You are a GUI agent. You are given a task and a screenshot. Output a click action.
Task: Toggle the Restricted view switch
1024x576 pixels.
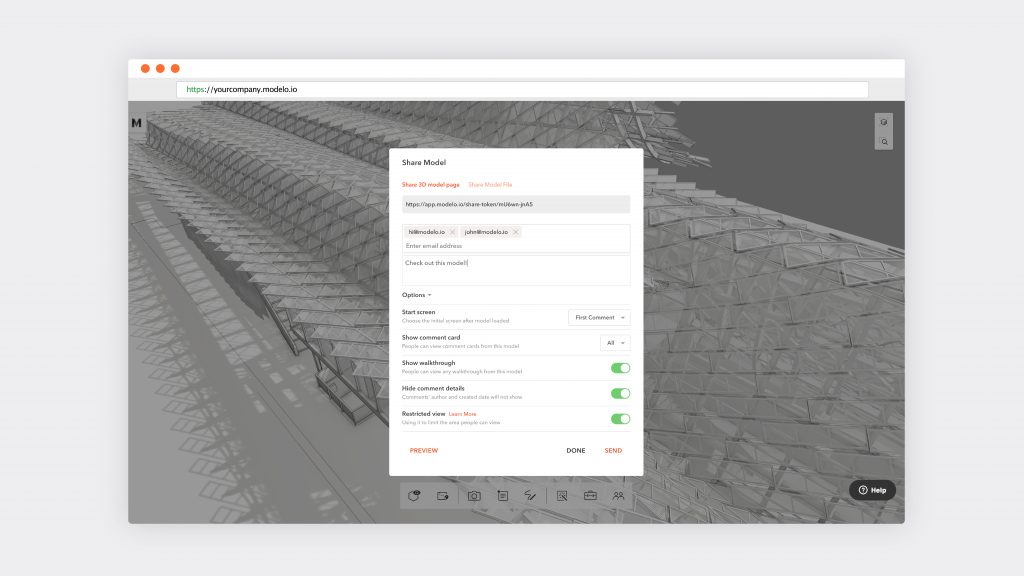coord(620,419)
